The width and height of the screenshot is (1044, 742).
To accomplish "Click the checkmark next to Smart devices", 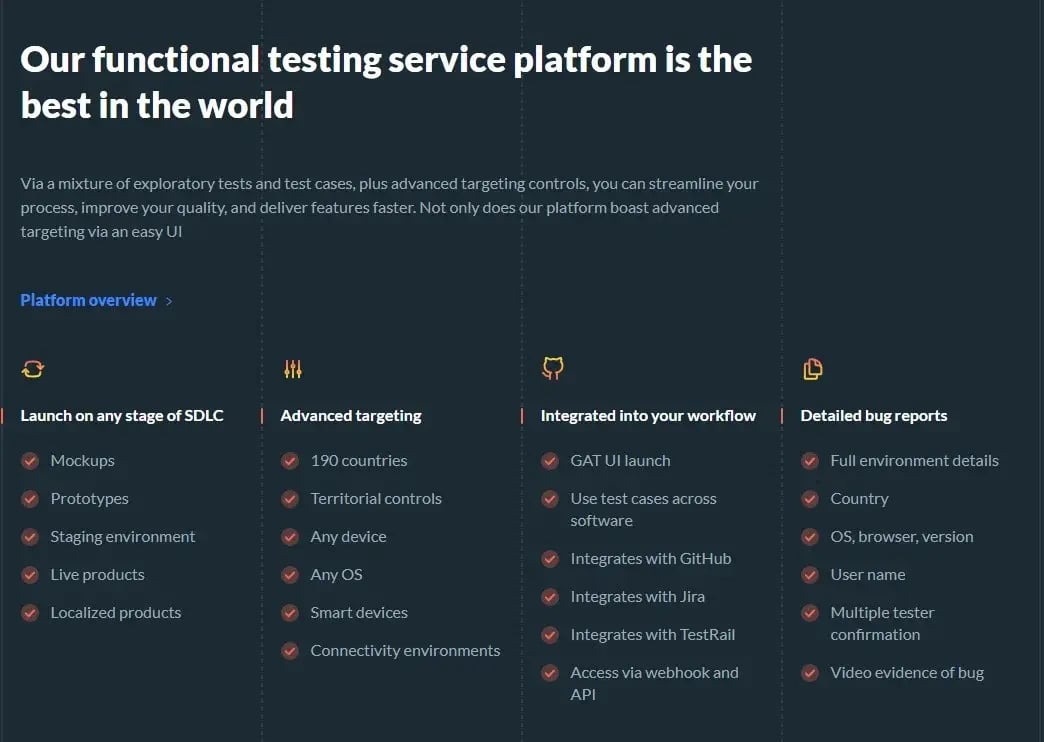I will pos(290,613).
